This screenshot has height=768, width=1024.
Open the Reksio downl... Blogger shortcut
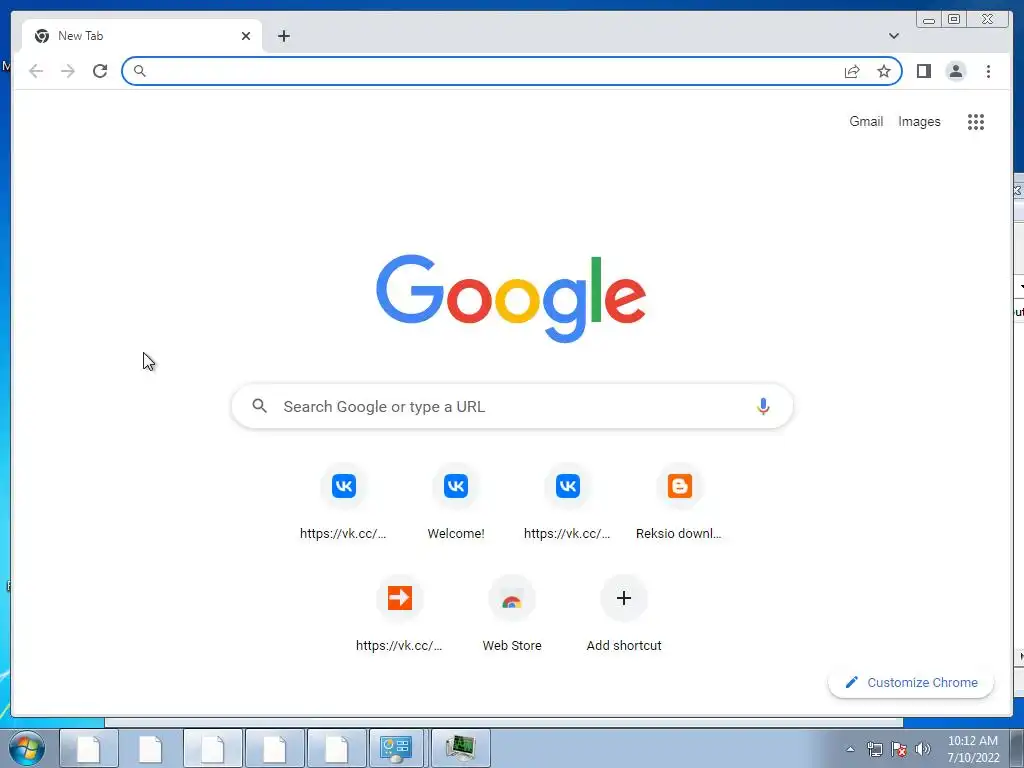[x=679, y=504]
